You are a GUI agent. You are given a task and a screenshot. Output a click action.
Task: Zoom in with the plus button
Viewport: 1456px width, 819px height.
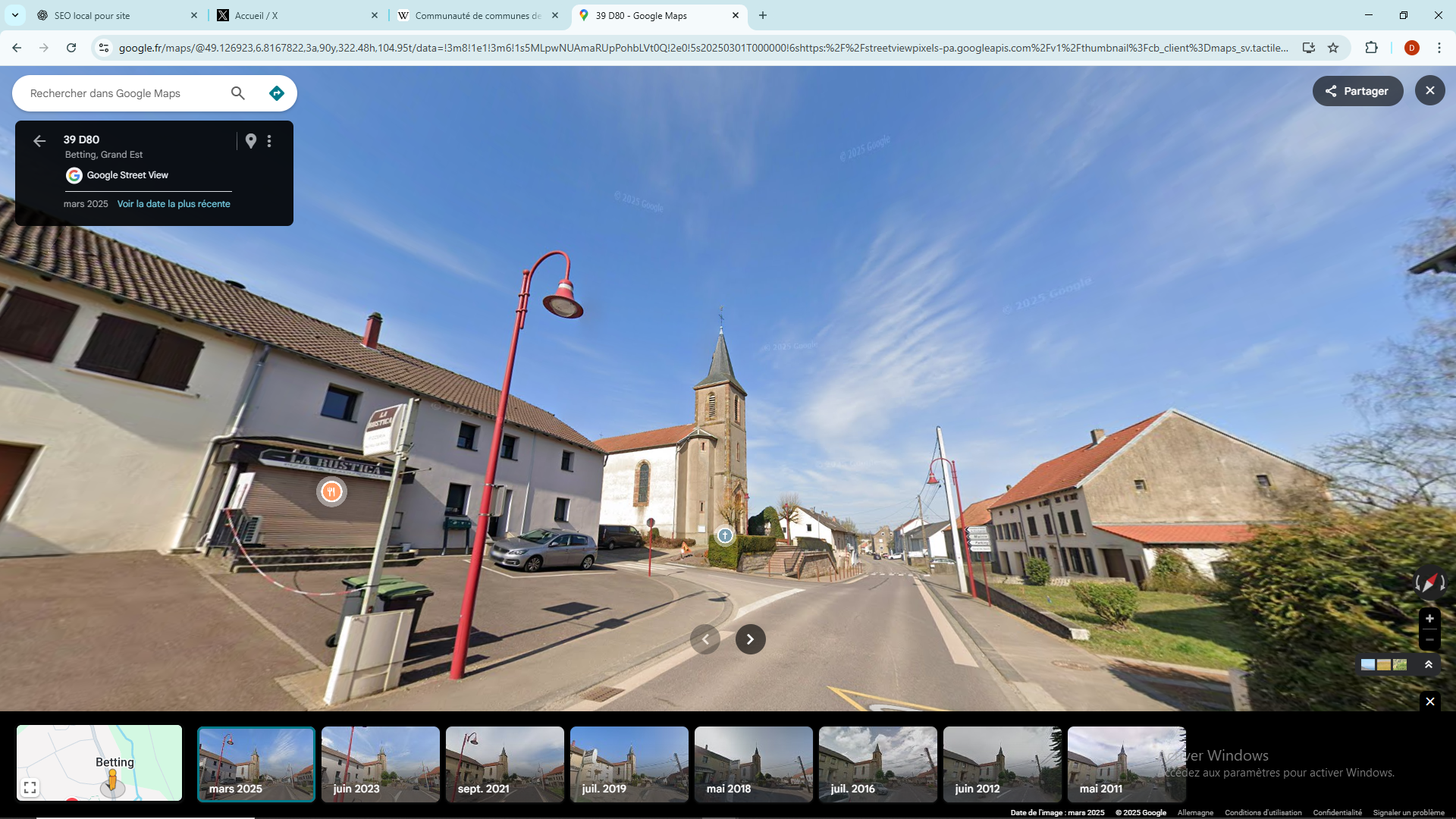[x=1429, y=619]
